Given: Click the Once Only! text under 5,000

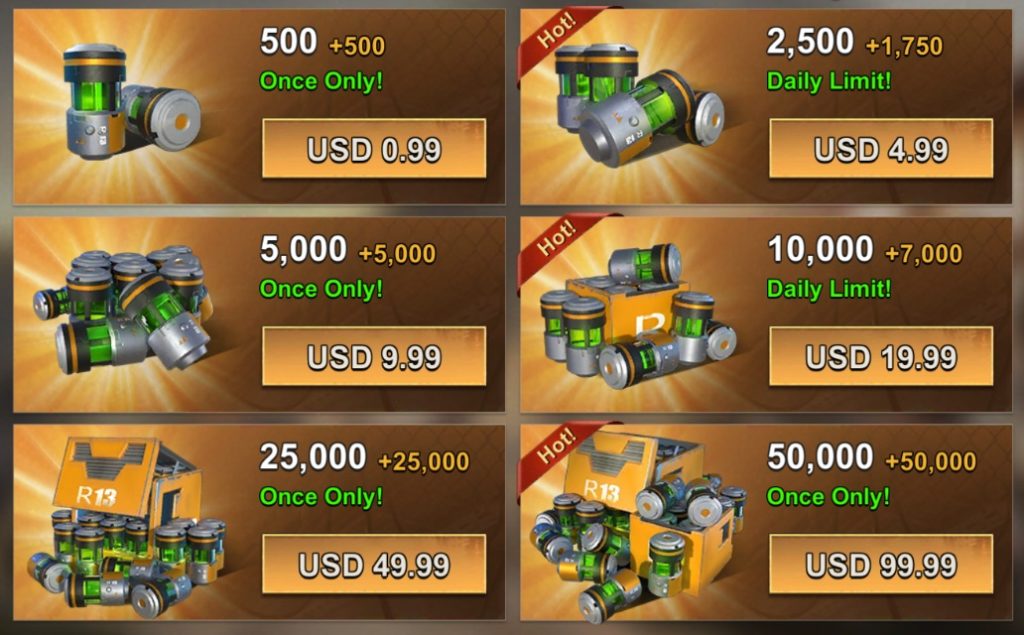Looking at the screenshot, I should (x=321, y=289).
